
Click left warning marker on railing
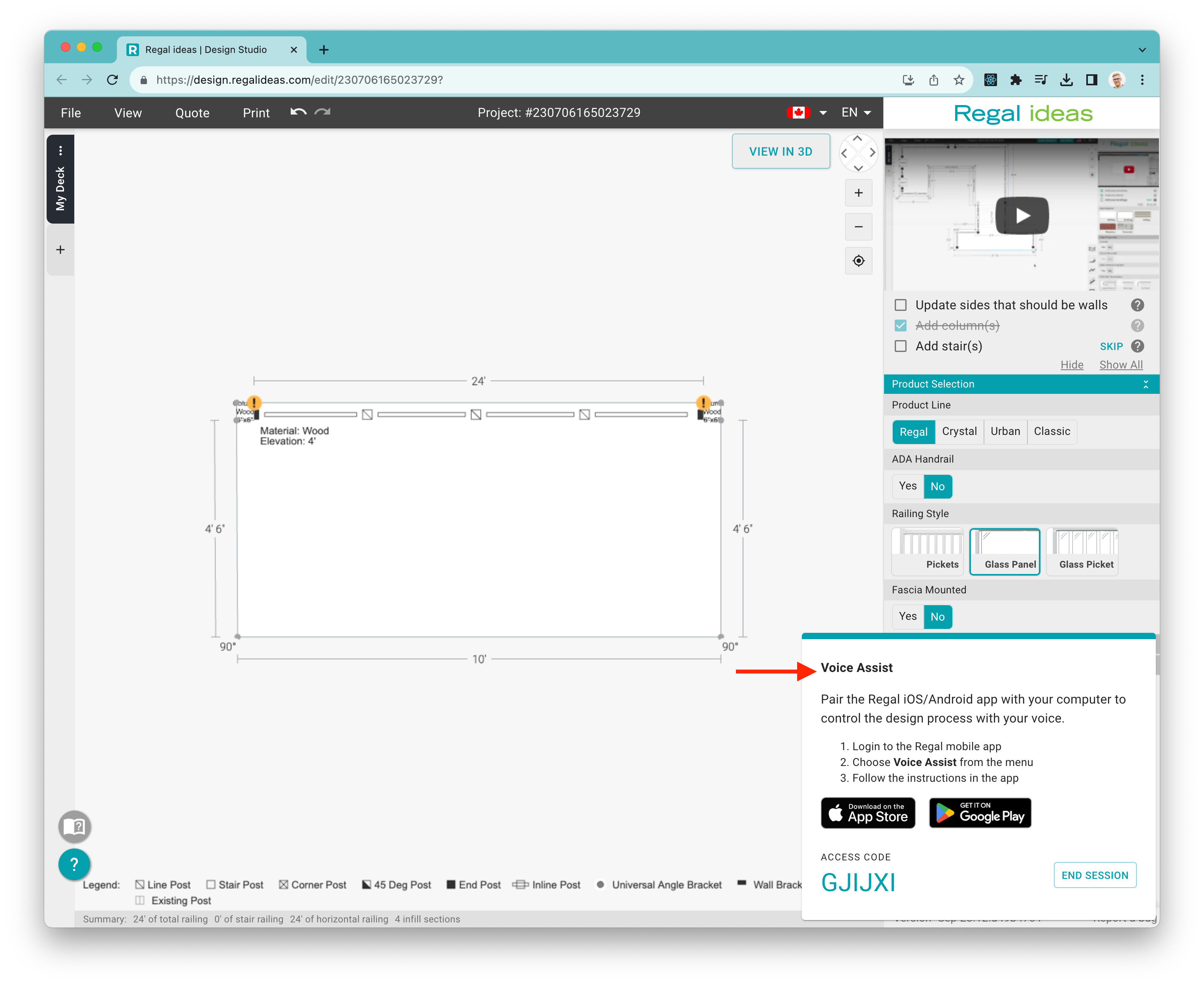pyautogui.click(x=254, y=403)
